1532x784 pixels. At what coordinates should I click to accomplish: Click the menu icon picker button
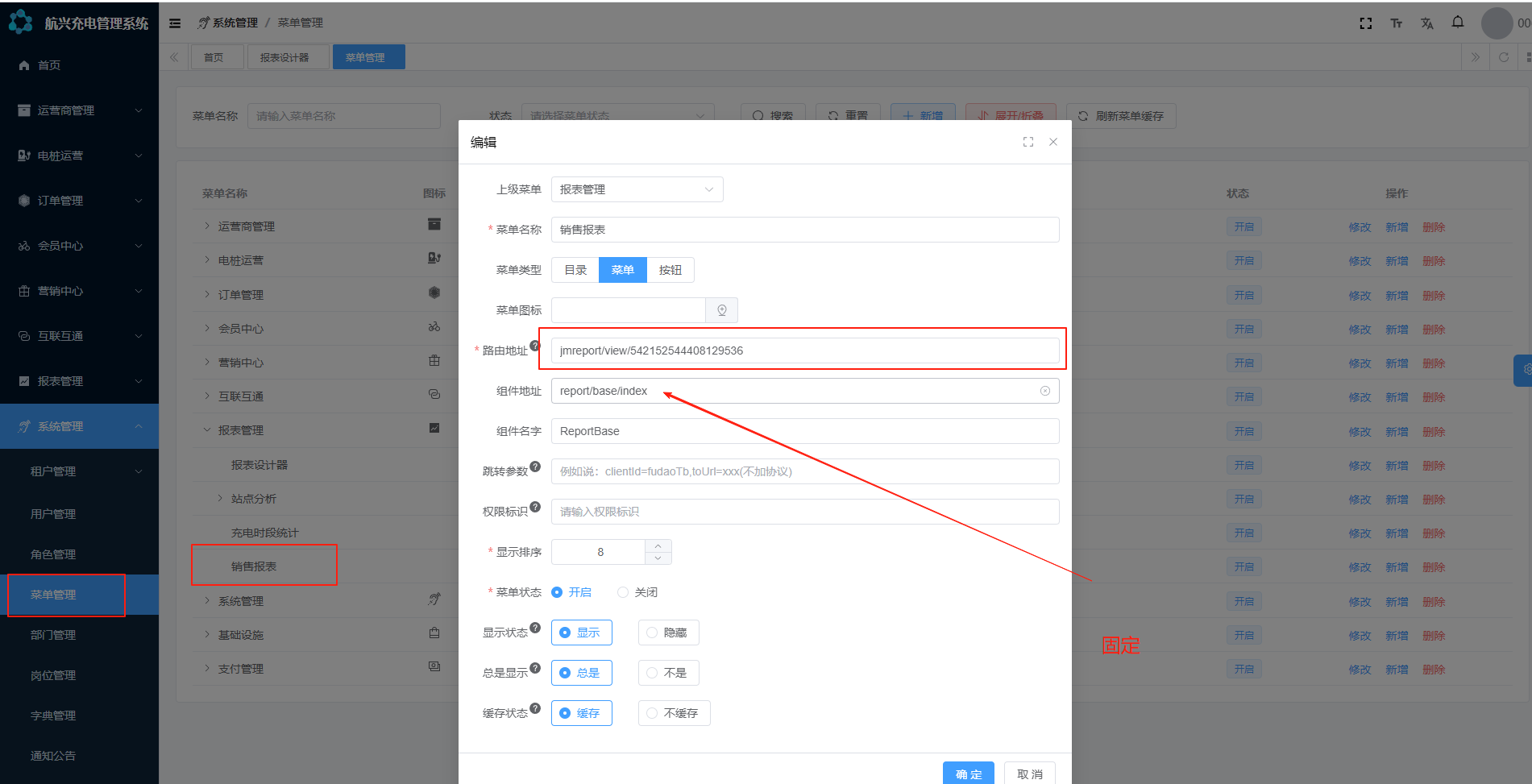click(x=721, y=310)
